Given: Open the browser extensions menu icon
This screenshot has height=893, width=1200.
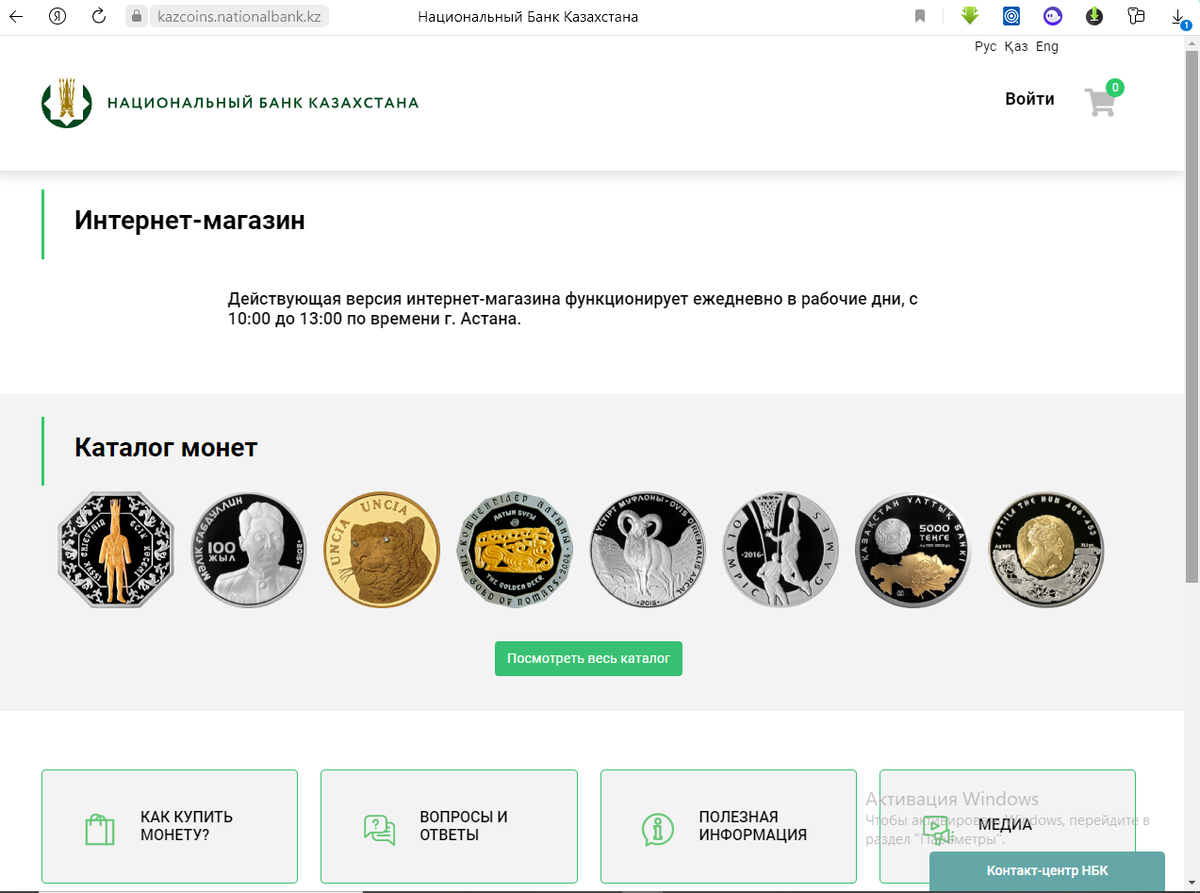Looking at the screenshot, I should coord(1135,16).
